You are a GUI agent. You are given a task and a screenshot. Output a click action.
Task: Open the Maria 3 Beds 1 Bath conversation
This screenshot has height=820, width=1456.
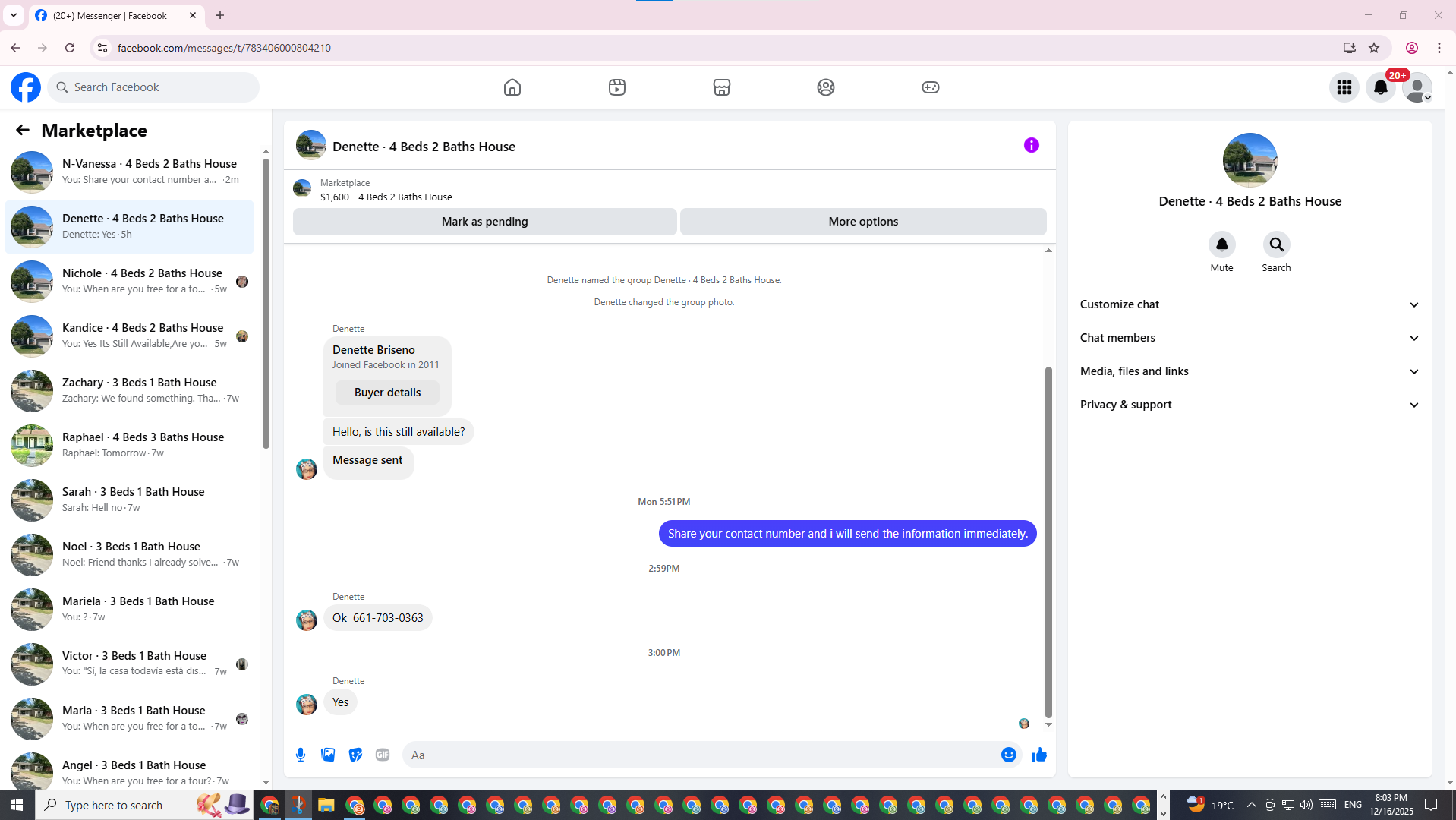click(x=130, y=718)
